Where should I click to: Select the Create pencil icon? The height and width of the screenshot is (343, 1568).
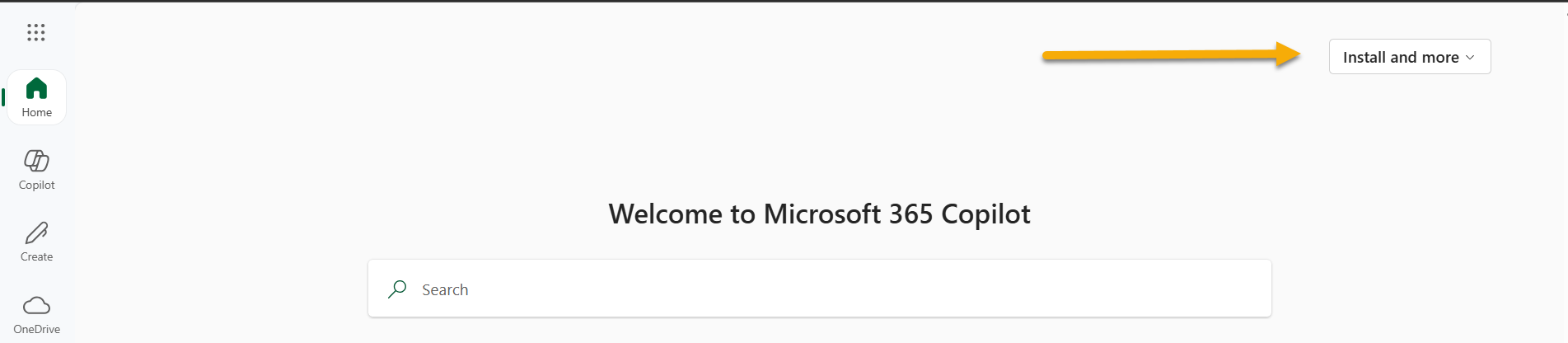coord(36,233)
